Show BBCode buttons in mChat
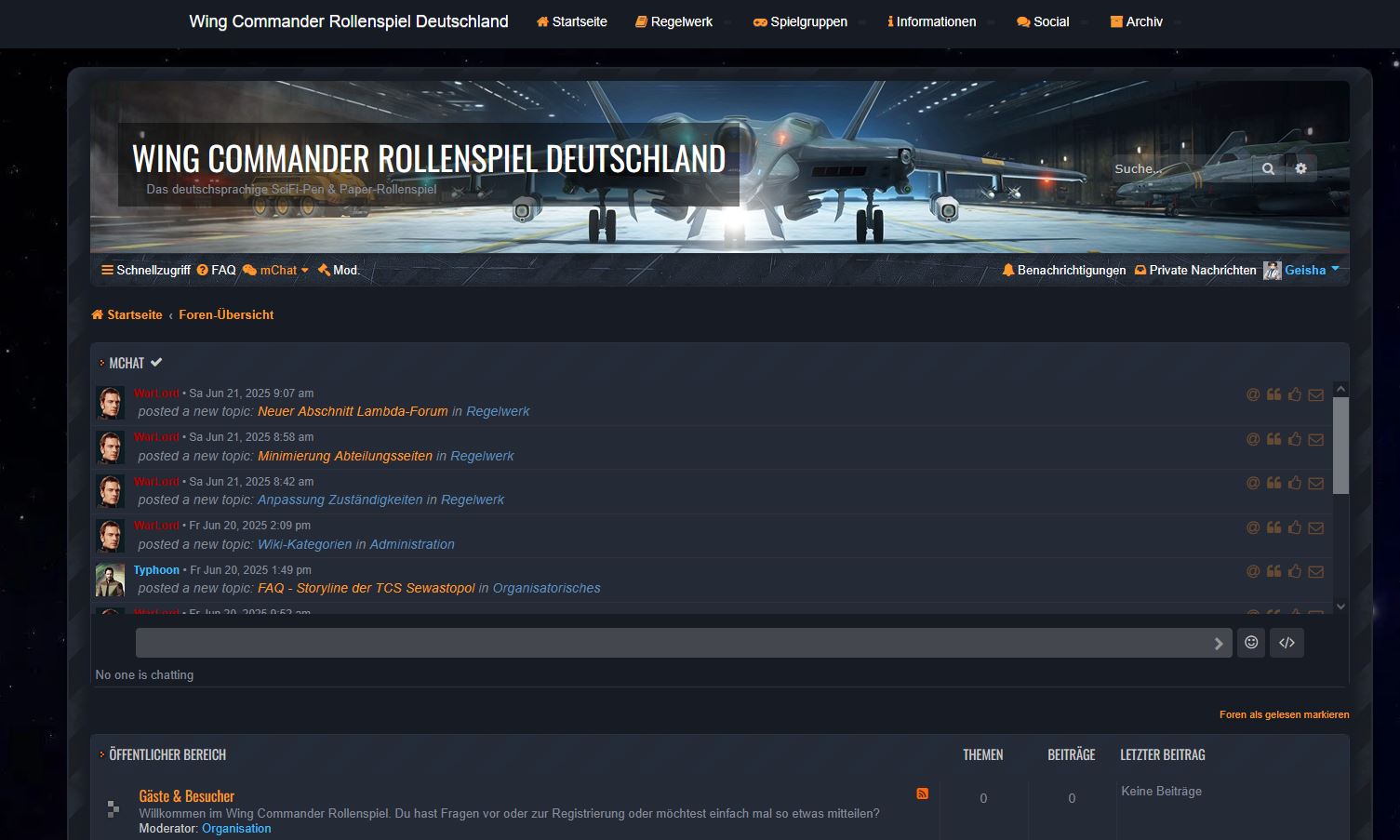Image resolution: width=1400 pixels, height=840 pixels. (1287, 643)
